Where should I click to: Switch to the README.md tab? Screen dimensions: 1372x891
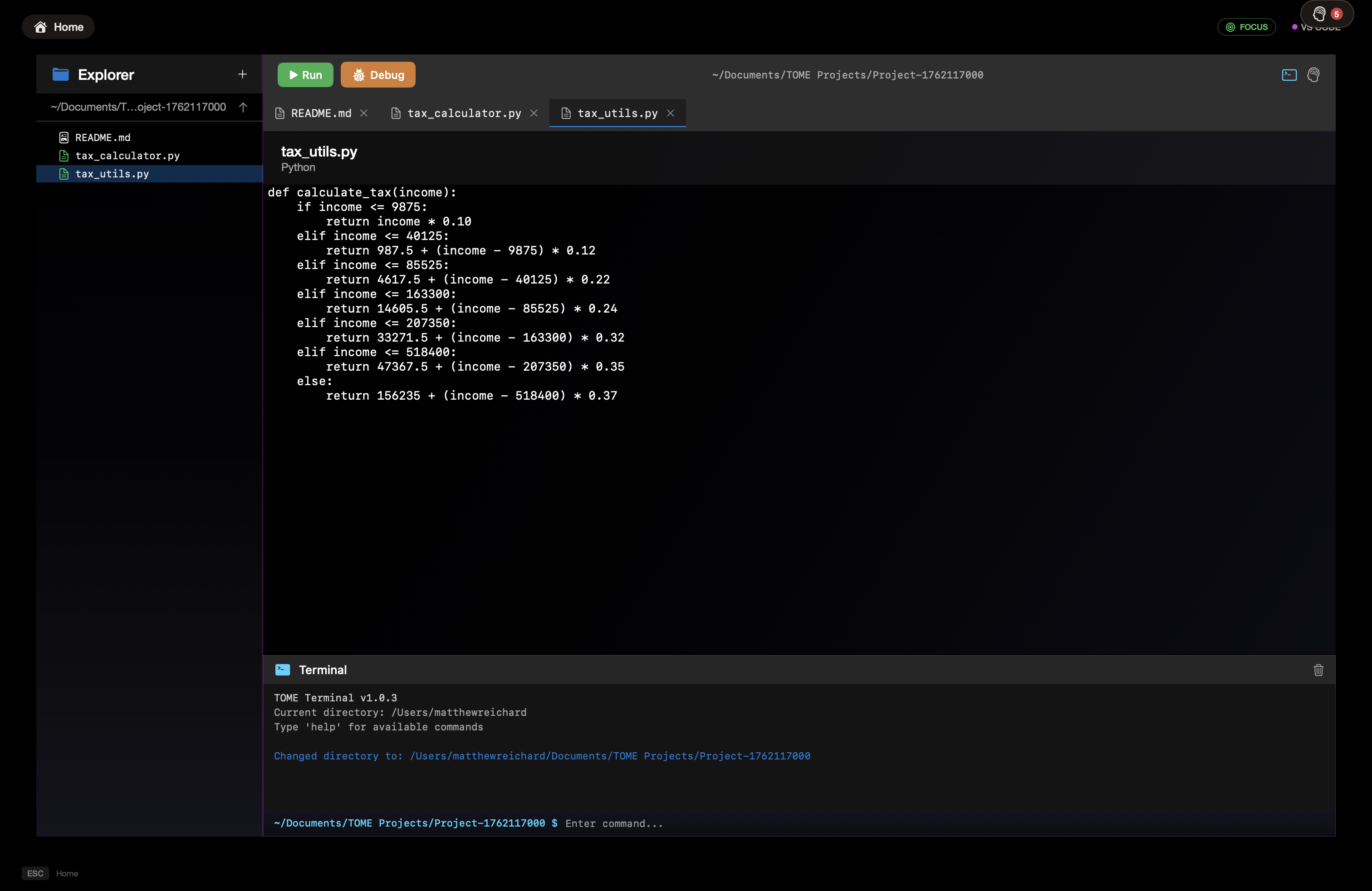coord(320,113)
